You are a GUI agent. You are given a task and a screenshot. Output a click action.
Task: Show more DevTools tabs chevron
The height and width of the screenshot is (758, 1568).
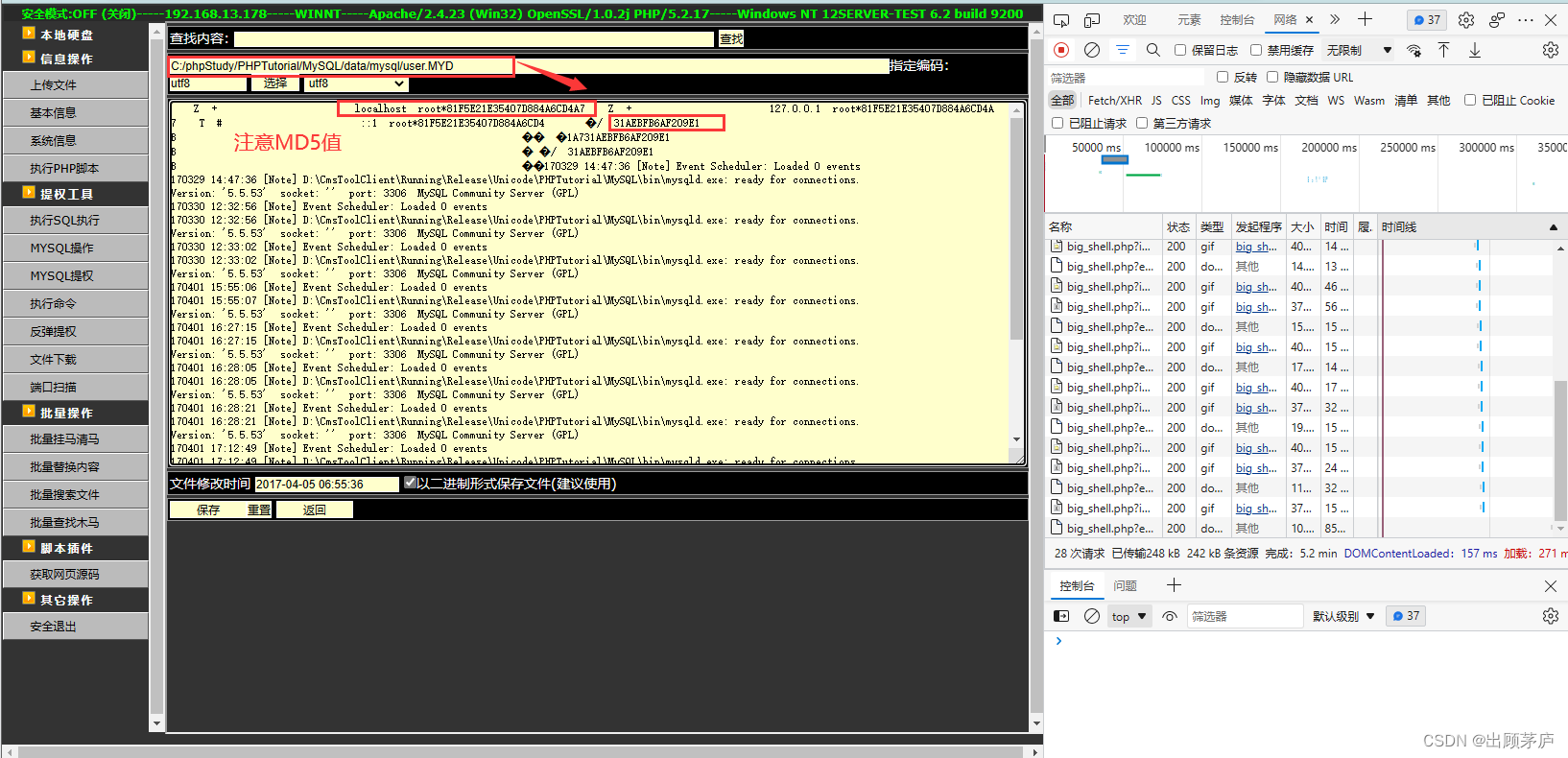coord(1335,19)
